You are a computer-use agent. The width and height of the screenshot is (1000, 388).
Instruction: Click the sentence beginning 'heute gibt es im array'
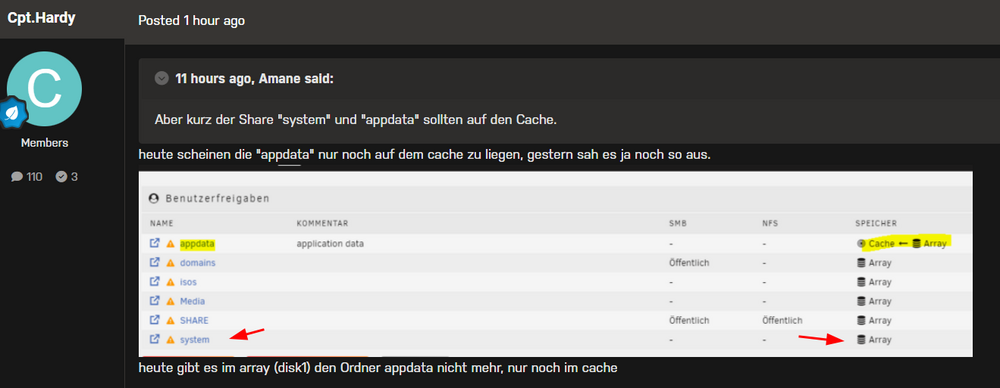378,368
